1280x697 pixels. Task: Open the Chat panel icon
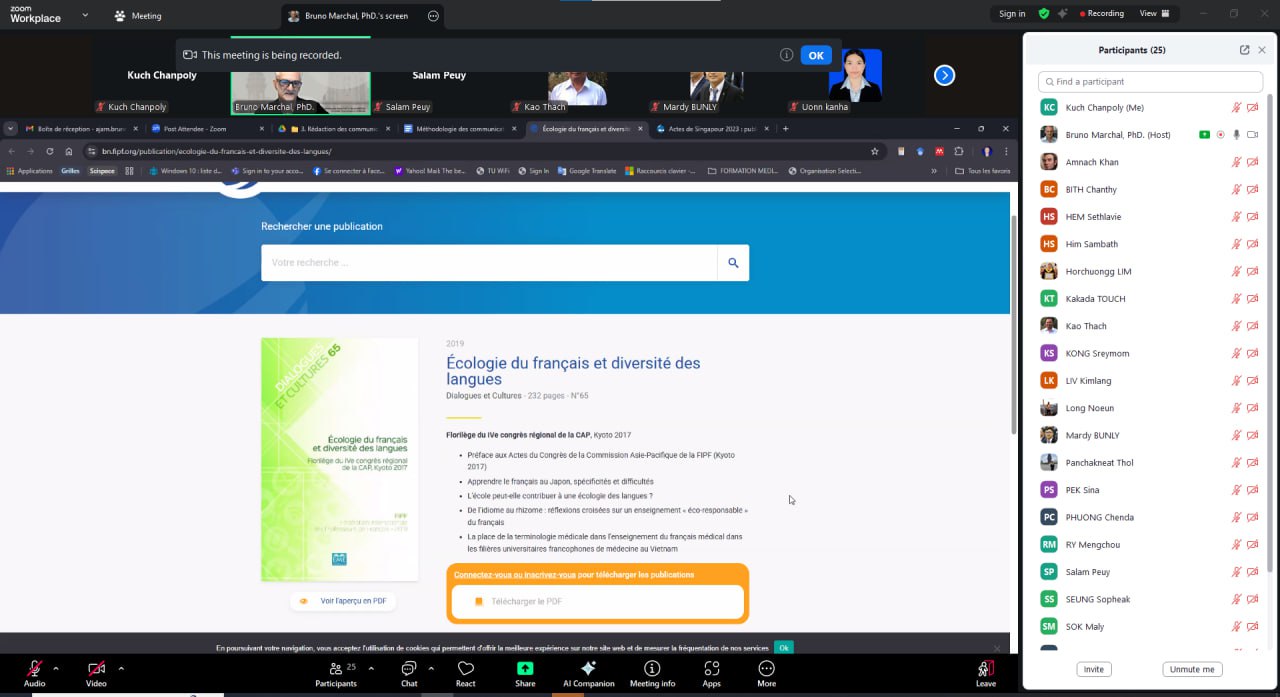point(408,669)
